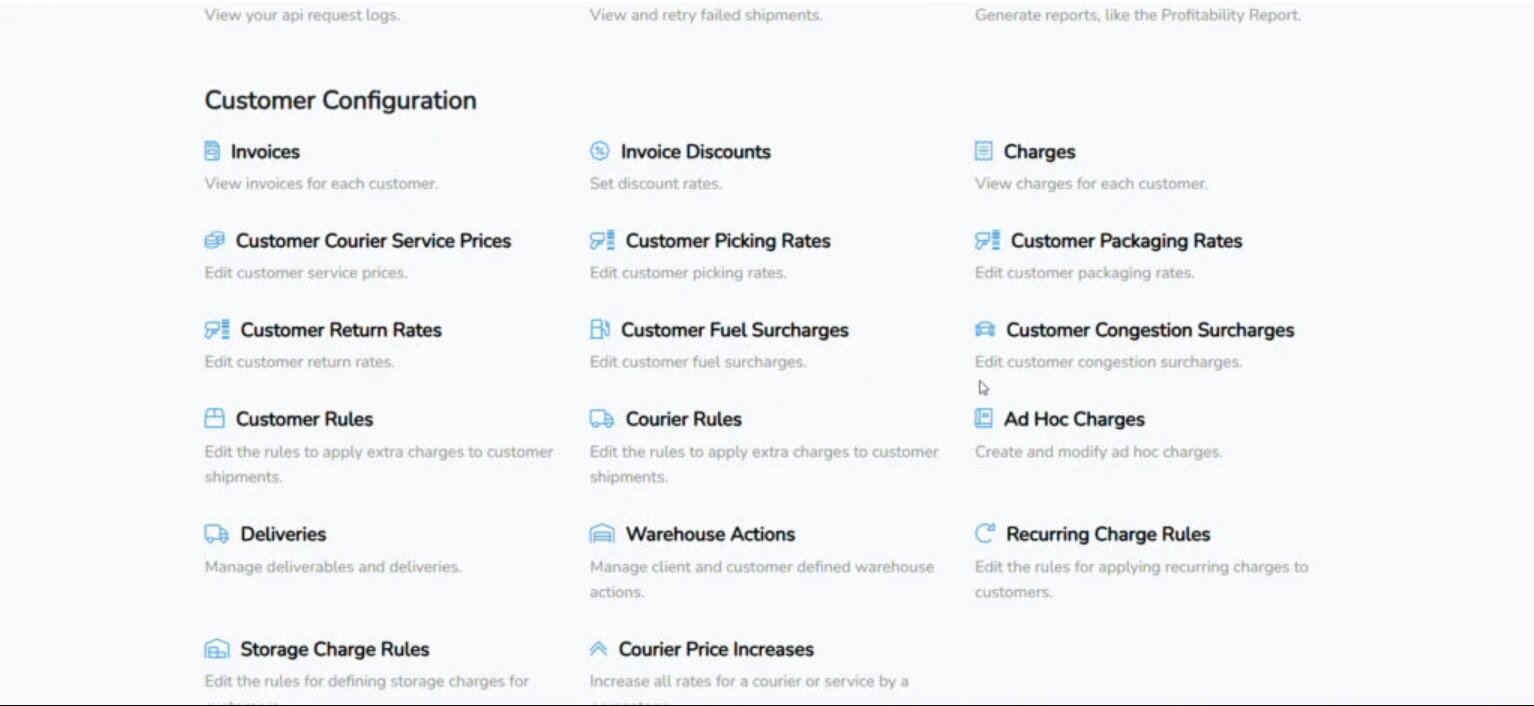
Task: Open the Customer Picking Rates link
Action: pos(727,240)
